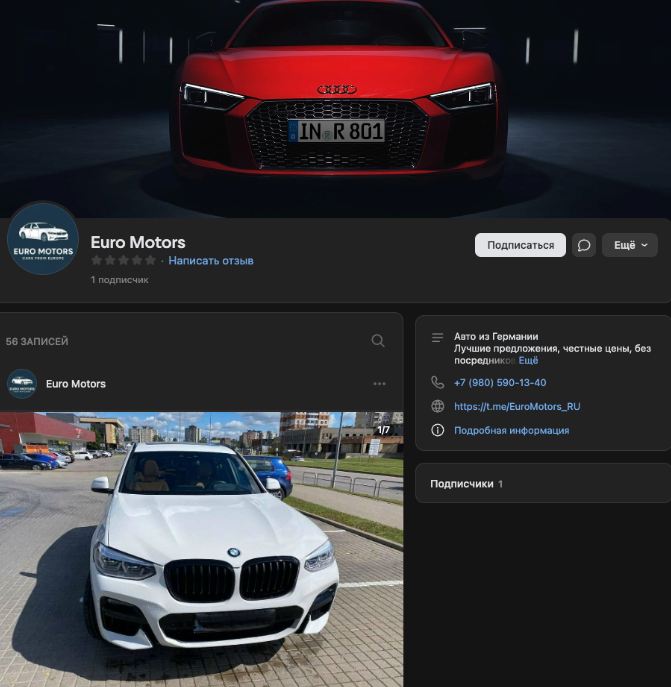The width and height of the screenshot is (671, 687).
Task: Click the globe icon beside the Telegram link
Action: pos(437,406)
